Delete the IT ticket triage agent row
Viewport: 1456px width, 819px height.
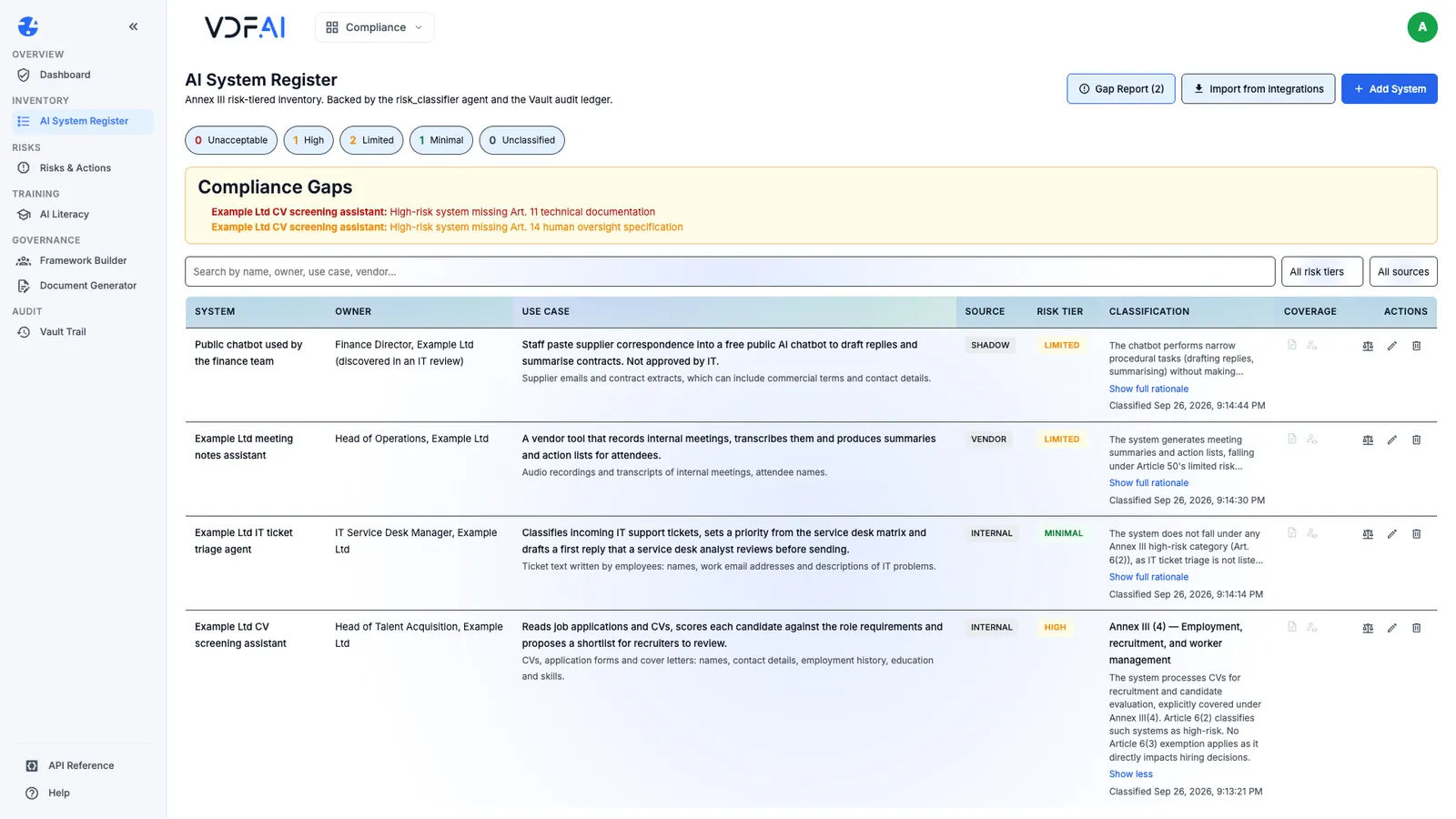1416,534
